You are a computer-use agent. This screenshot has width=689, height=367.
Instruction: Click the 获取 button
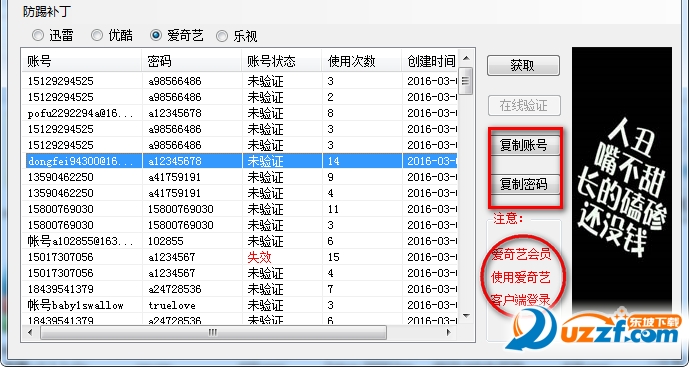click(523, 65)
